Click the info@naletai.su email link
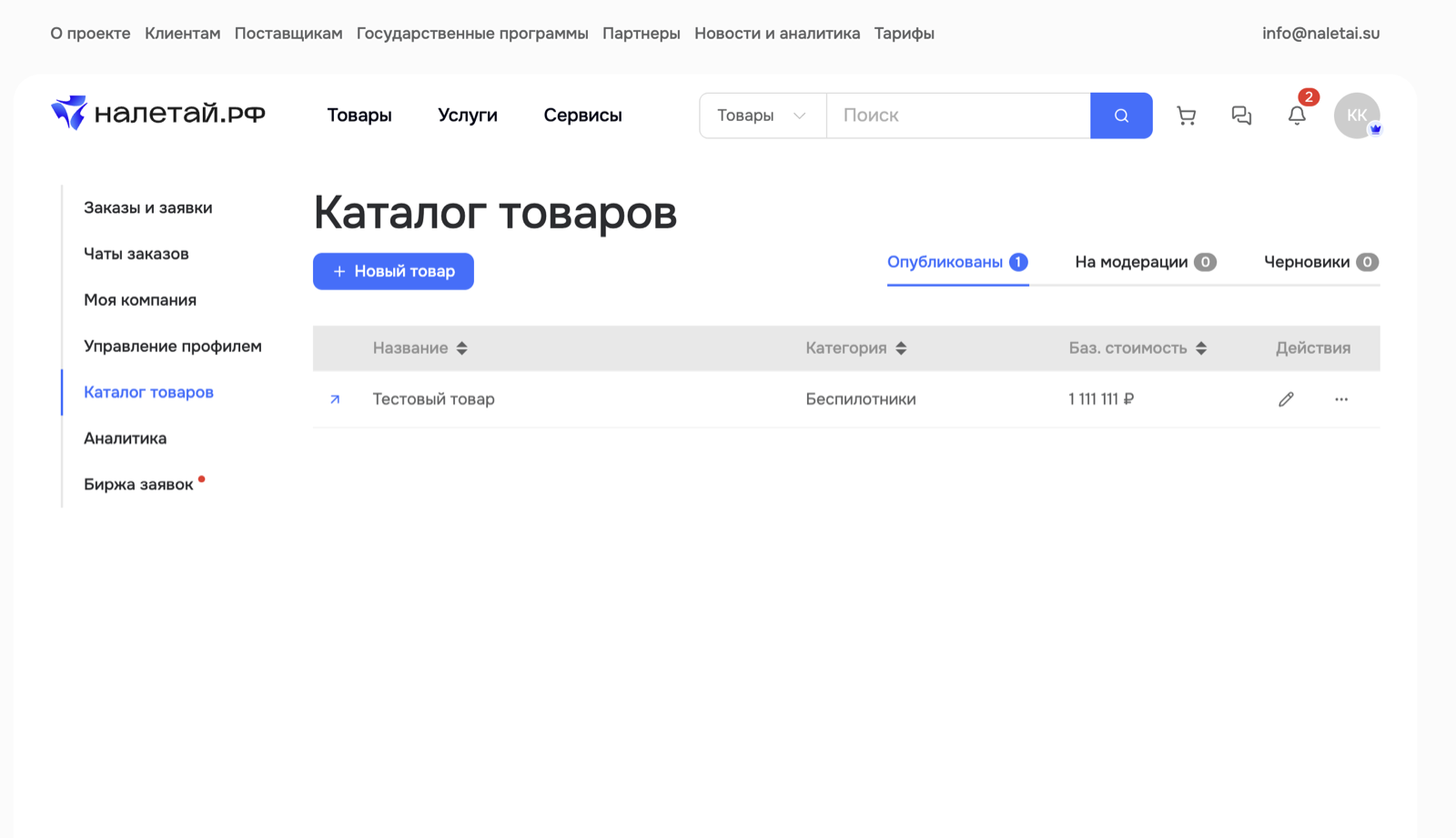Viewport: 1456px width, 838px height. [x=1320, y=34]
